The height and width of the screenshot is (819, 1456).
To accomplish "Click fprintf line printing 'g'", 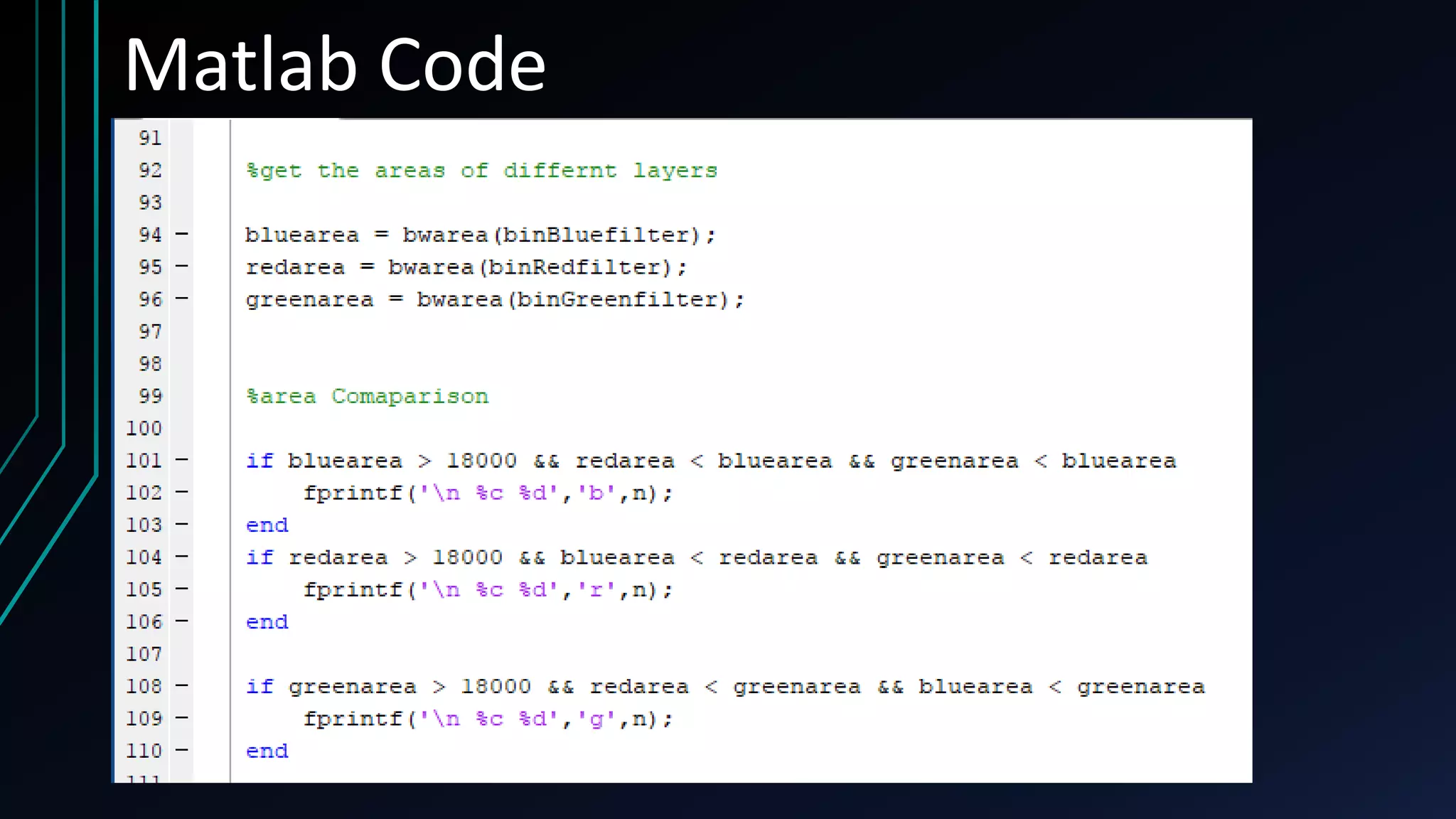I will [488, 719].
